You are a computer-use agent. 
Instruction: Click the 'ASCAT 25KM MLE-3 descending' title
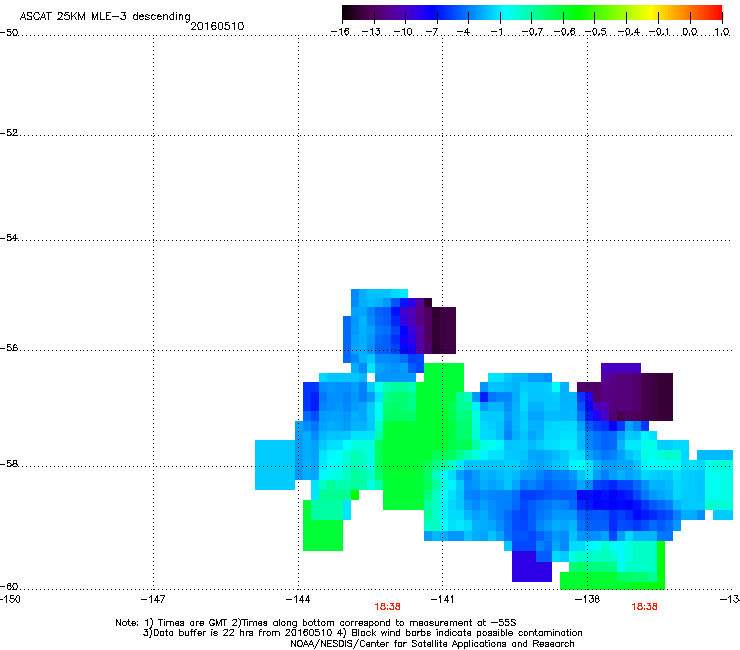point(105,16)
